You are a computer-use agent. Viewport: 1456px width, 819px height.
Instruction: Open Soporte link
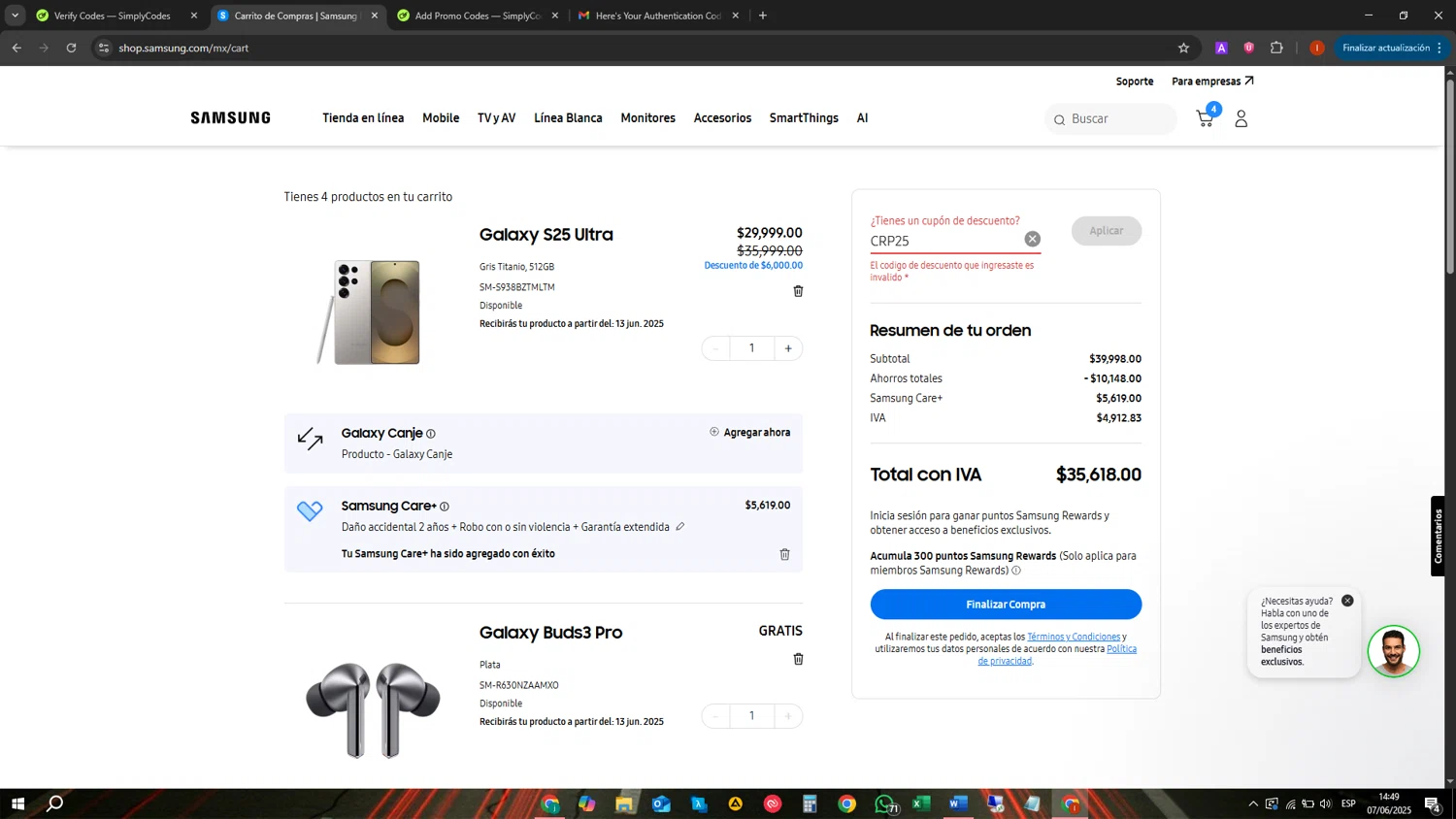1135,82
